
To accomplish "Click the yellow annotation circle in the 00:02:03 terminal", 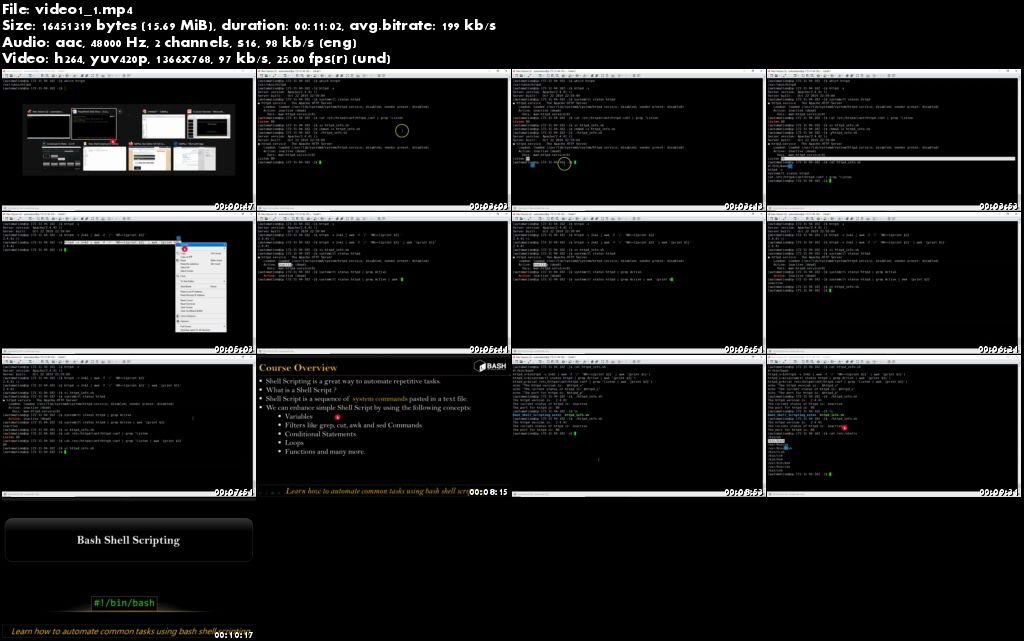I will point(400,131).
